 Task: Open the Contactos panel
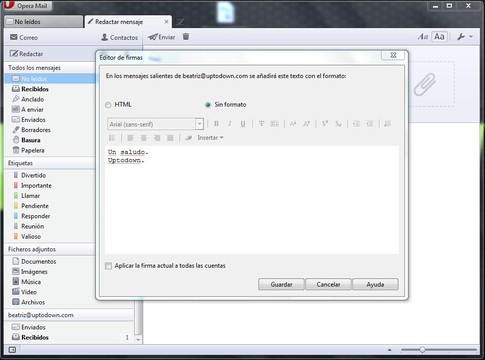pos(119,37)
